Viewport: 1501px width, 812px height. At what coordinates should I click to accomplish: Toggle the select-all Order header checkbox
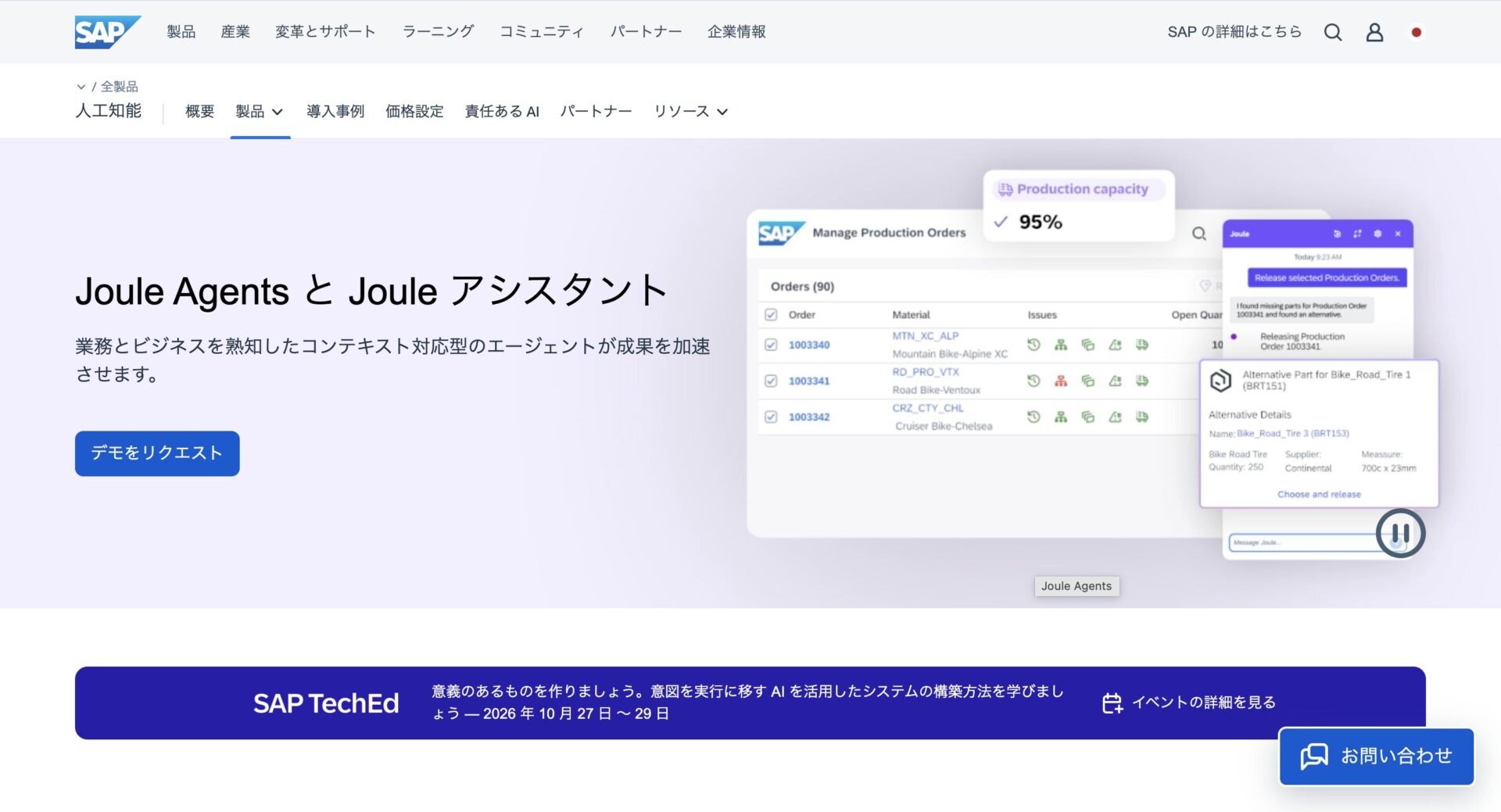pos(771,315)
